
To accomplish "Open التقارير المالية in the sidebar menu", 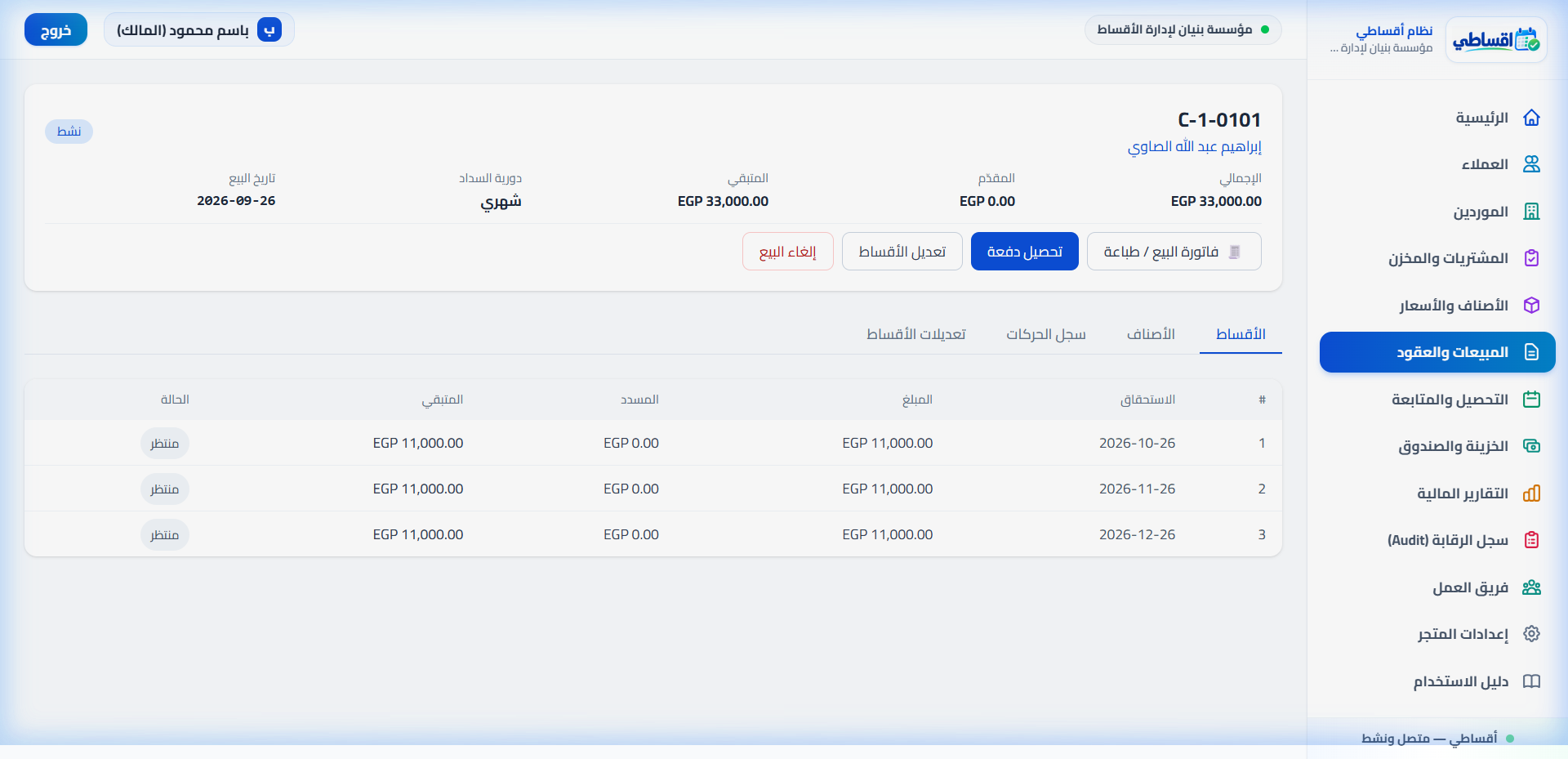I will coord(1437,493).
